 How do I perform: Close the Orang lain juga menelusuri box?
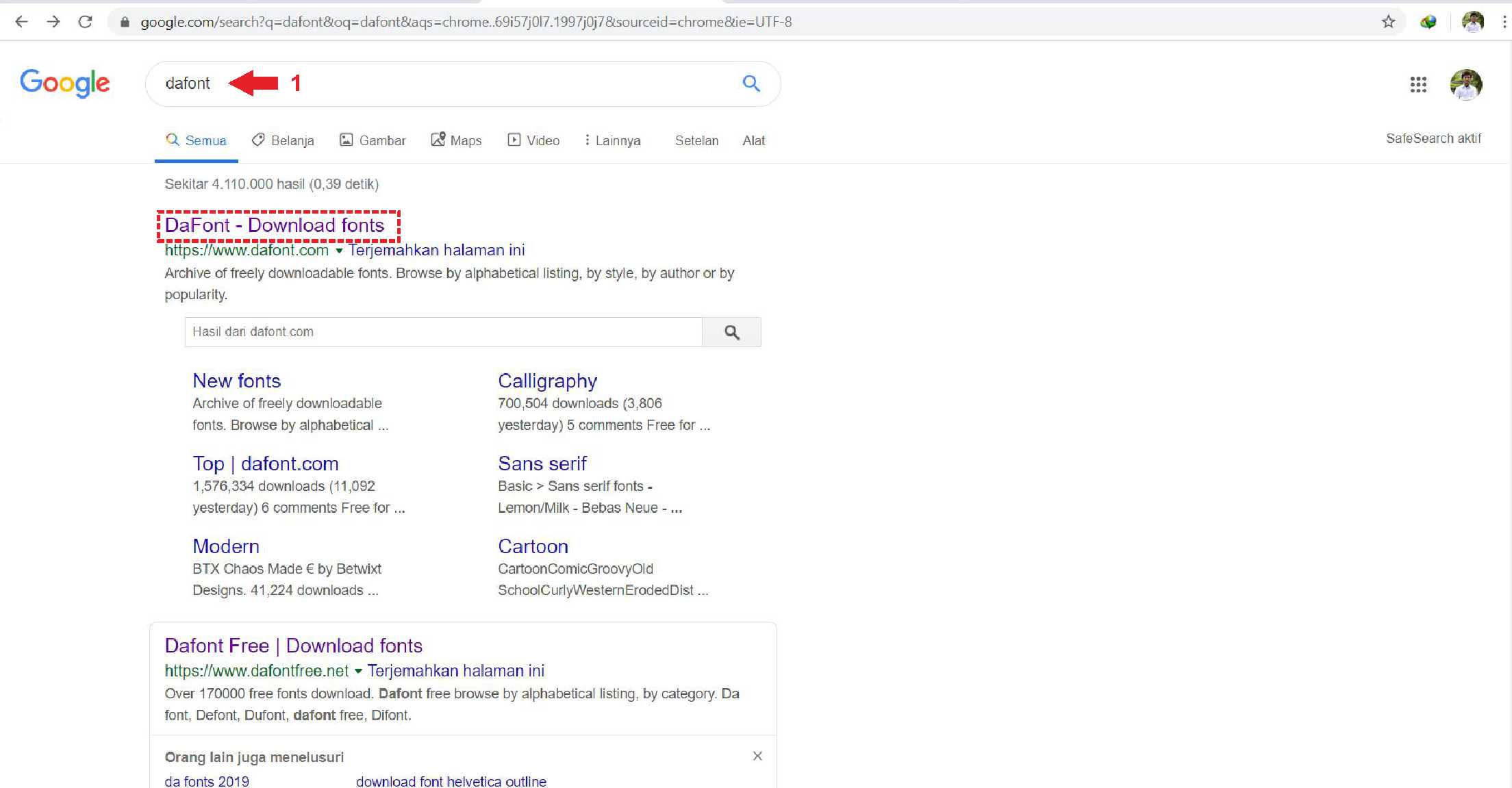pos(757,756)
